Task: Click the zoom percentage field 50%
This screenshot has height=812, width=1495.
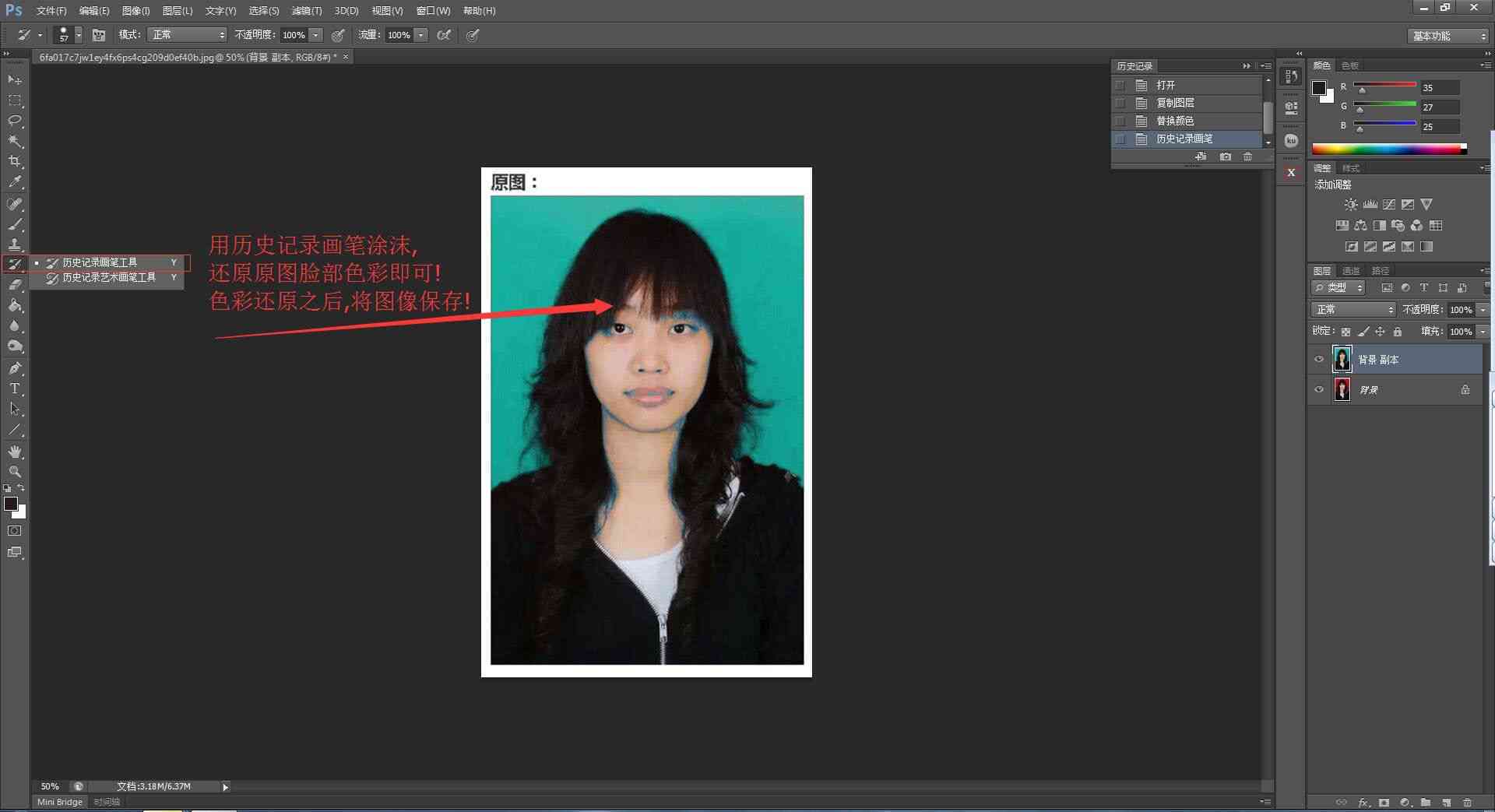Action: pyautogui.click(x=50, y=786)
